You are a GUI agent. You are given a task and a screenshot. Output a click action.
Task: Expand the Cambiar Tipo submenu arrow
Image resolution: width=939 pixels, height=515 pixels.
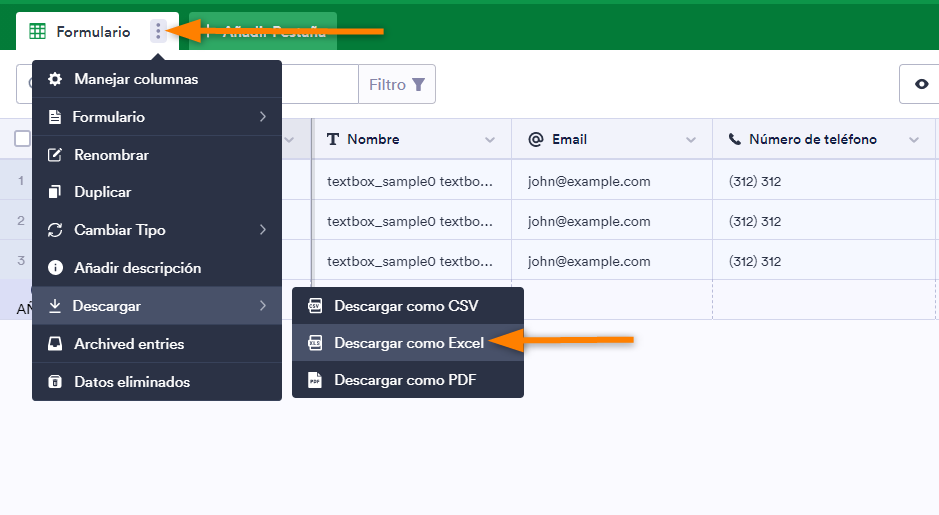coord(263,229)
